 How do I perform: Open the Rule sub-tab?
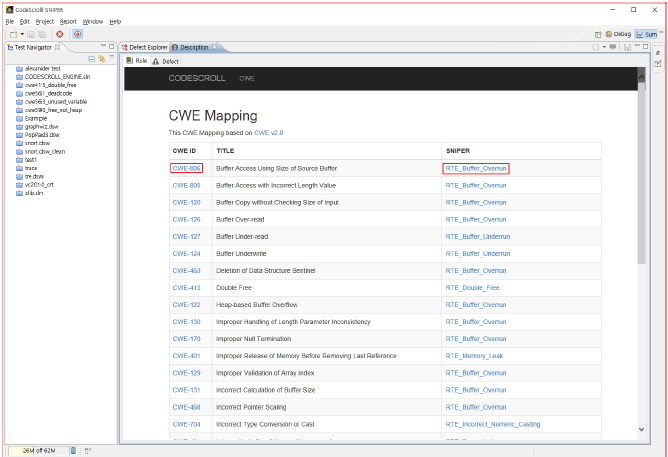[x=137, y=61]
